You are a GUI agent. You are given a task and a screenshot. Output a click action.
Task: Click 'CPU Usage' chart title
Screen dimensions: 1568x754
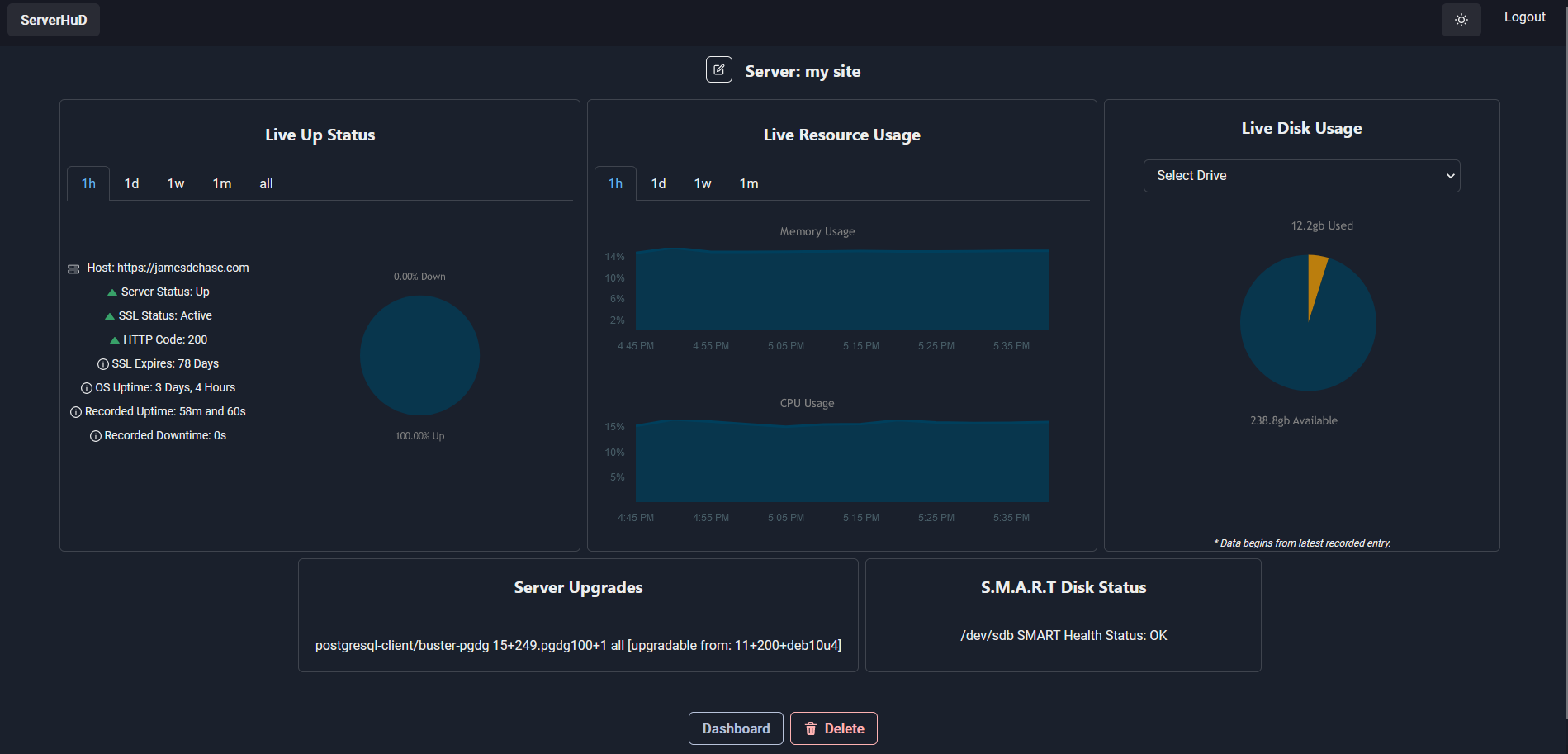click(x=807, y=404)
